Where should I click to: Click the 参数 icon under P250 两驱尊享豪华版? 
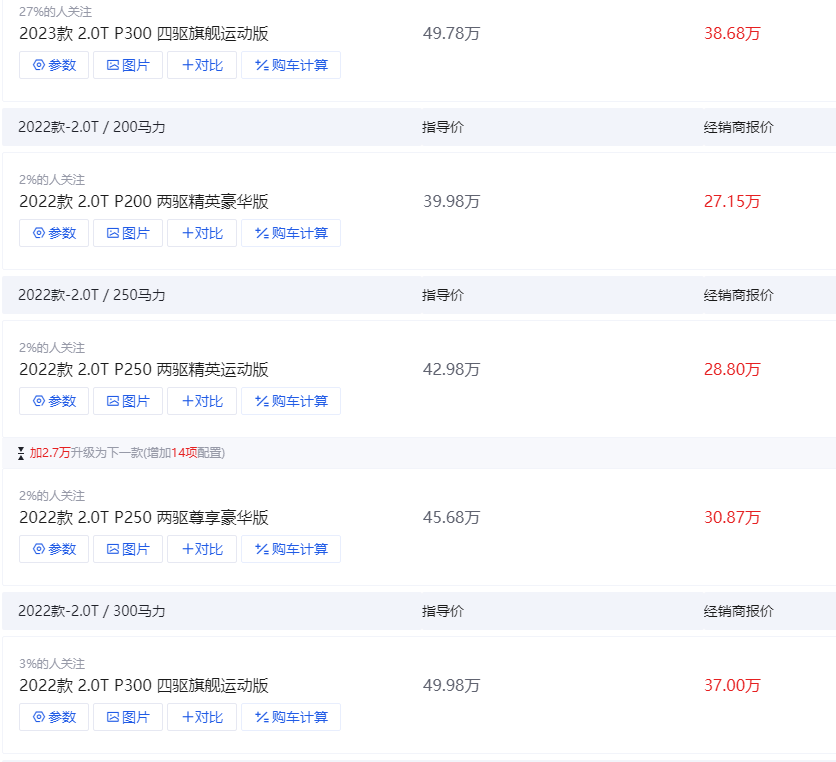(x=54, y=549)
